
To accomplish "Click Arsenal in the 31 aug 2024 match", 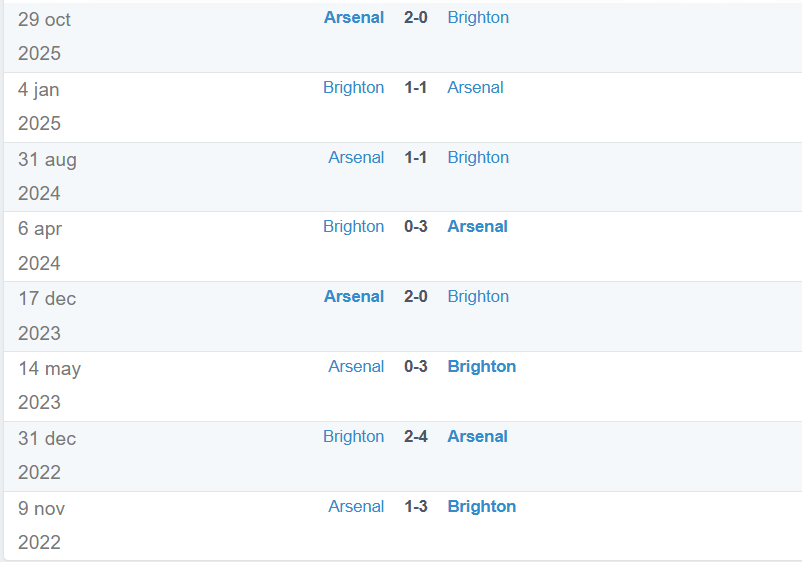I will point(356,158).
